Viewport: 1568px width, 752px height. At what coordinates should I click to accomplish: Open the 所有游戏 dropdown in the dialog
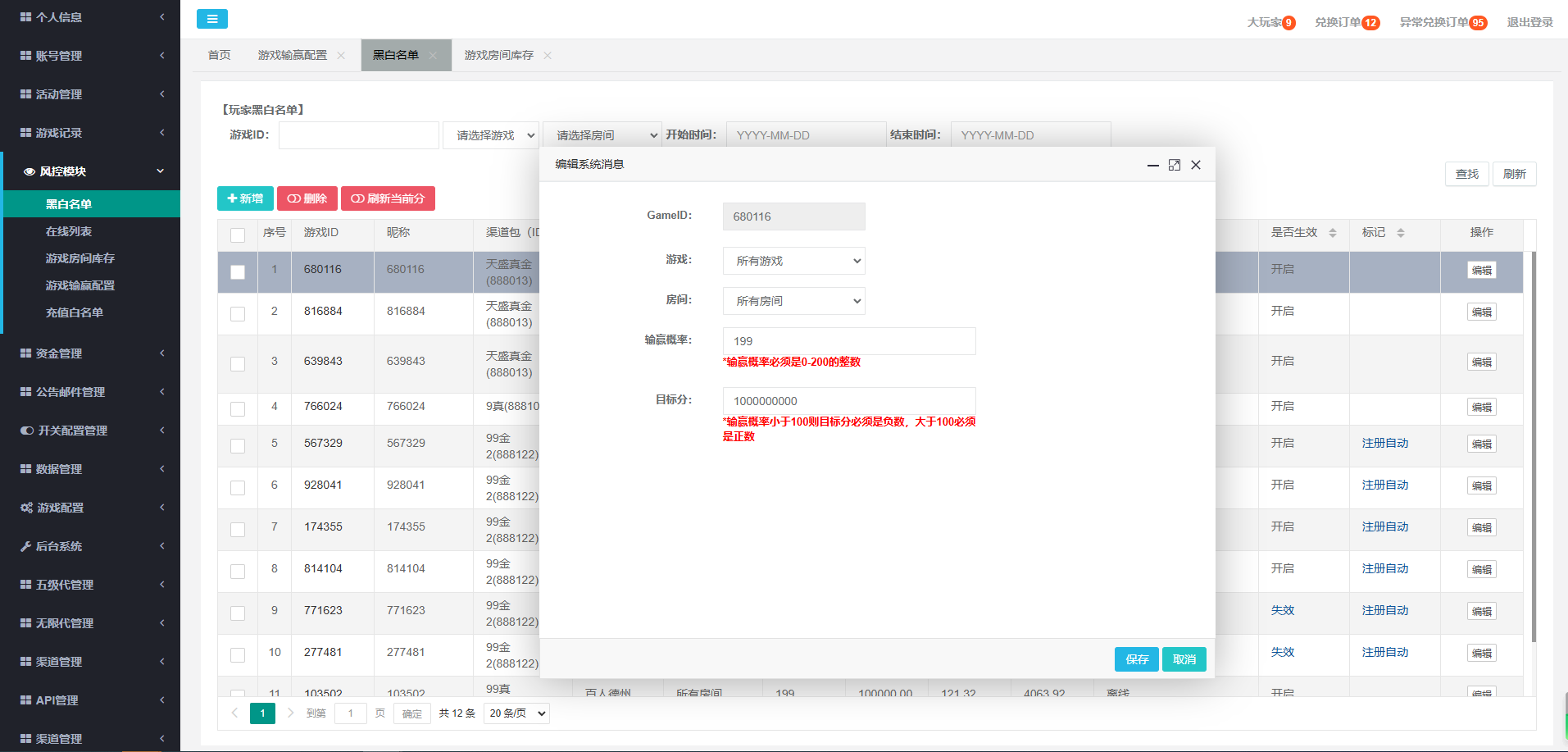point(793,261)
